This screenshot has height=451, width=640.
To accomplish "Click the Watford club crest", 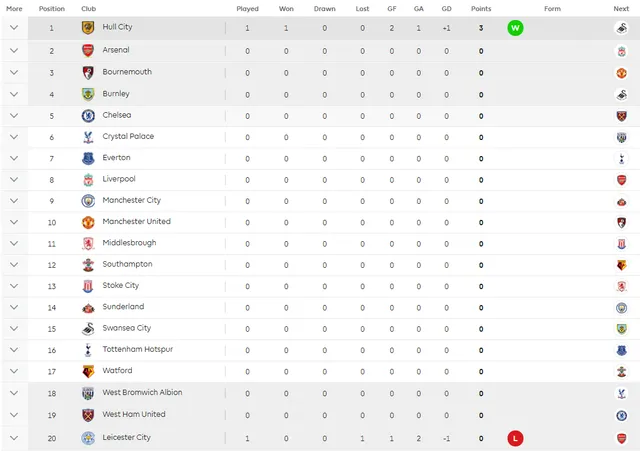I will point(88,371).
